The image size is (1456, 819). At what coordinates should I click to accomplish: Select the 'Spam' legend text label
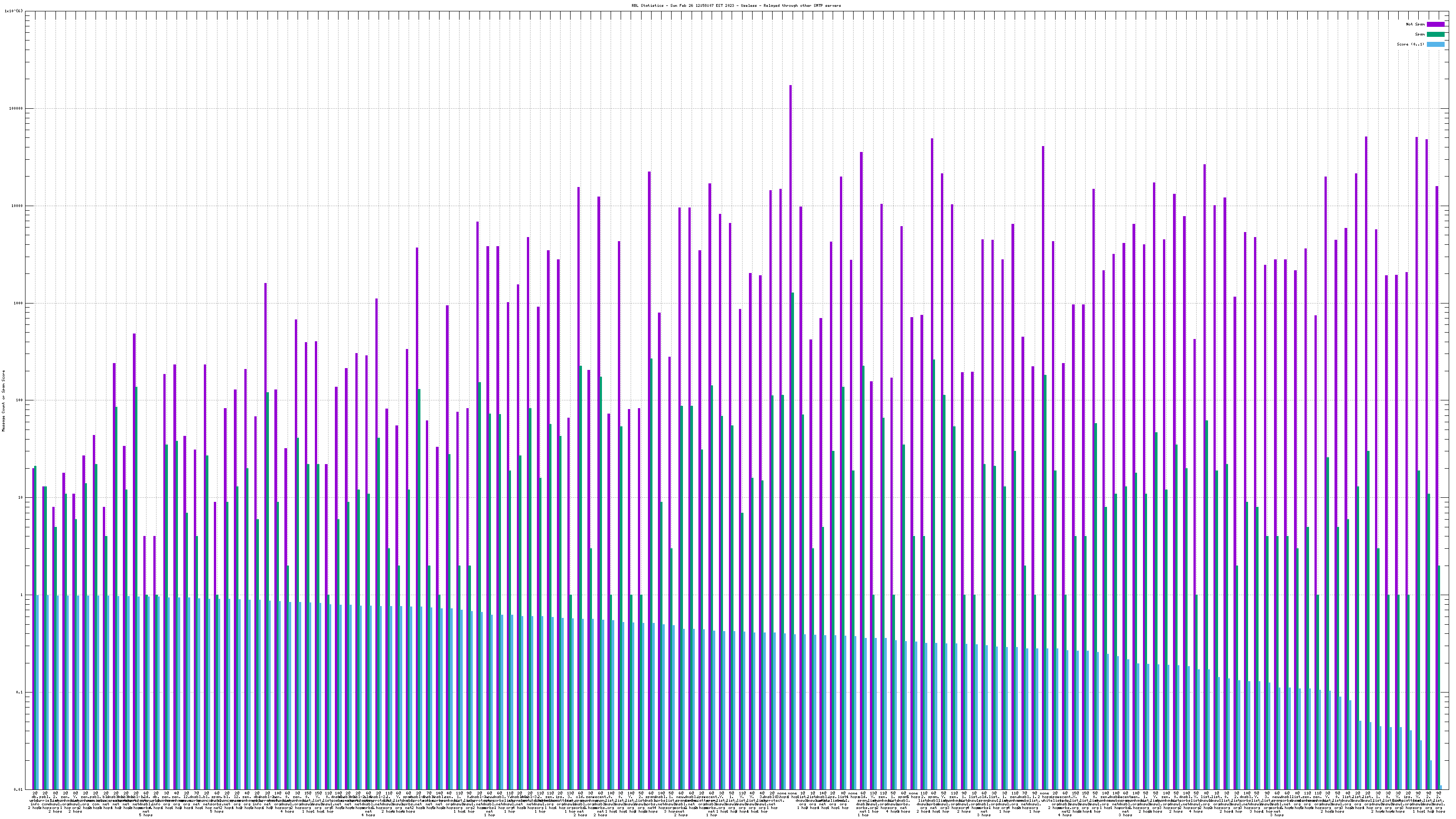[x=1420, y=35]
